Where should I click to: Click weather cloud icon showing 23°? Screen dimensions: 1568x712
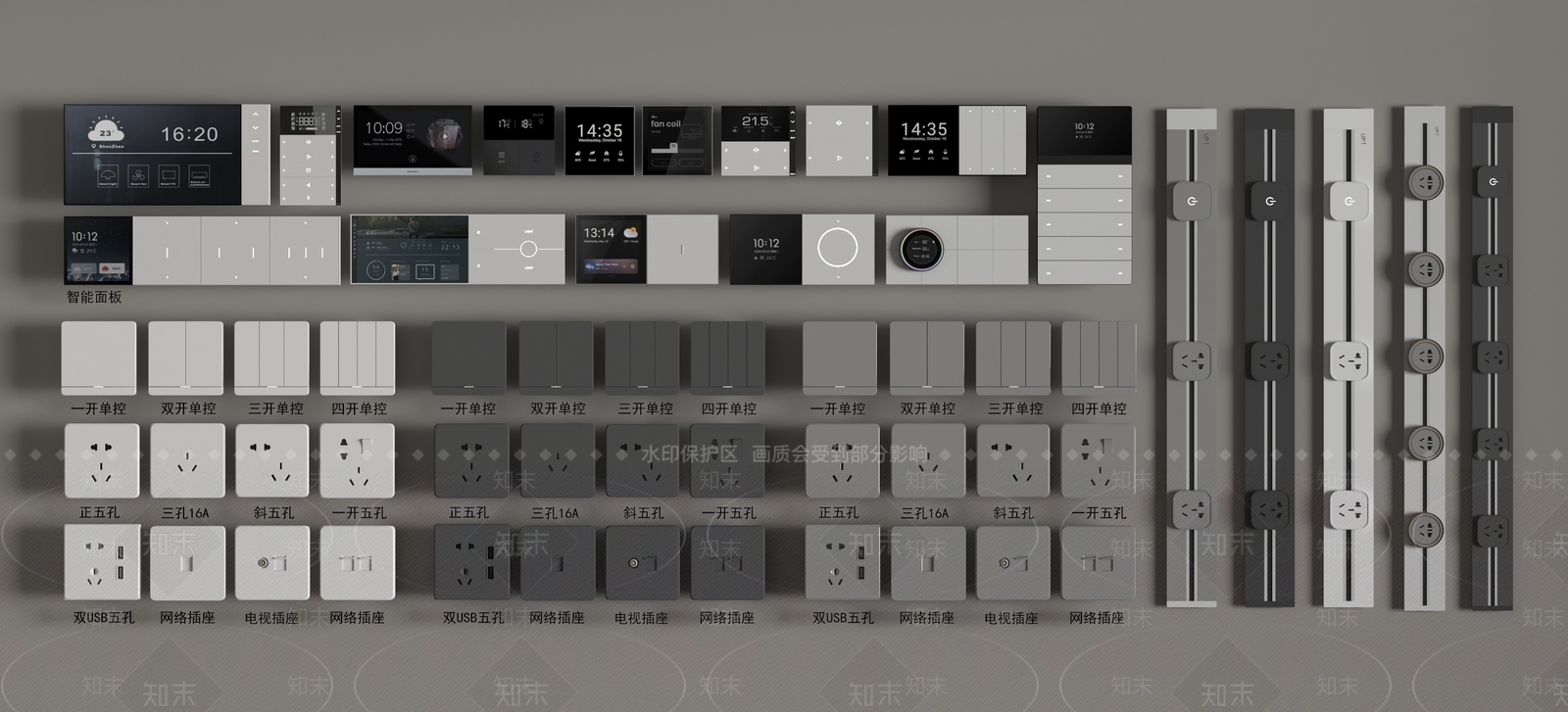pos(106,130)
